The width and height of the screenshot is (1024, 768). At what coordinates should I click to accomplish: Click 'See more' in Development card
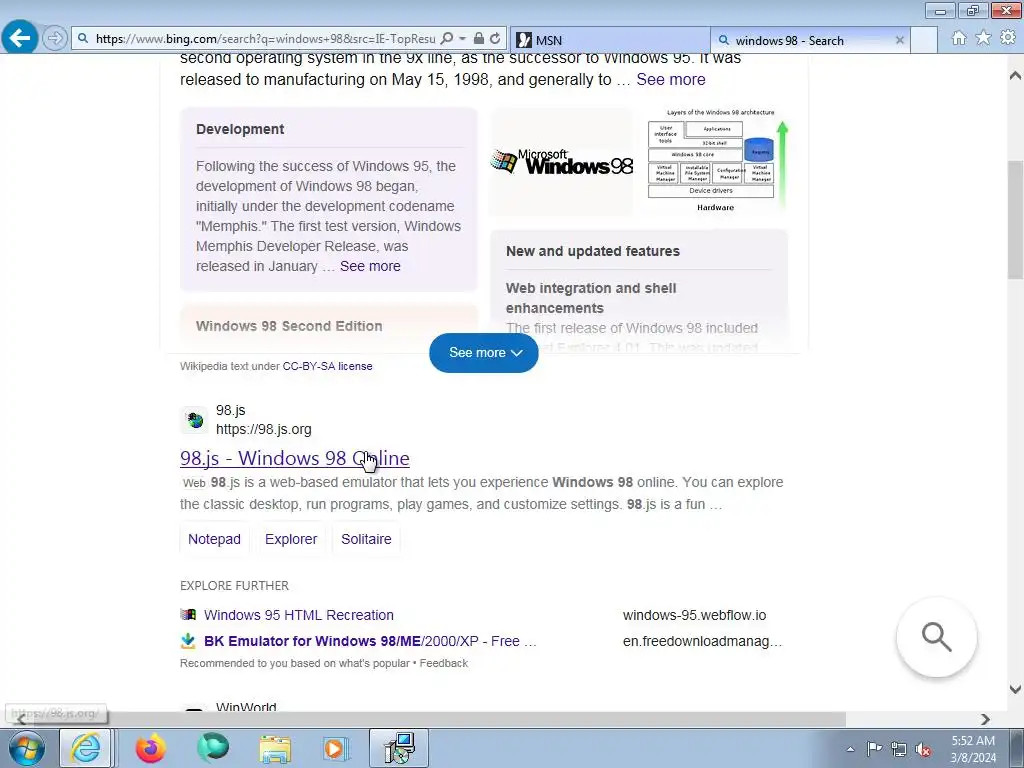tap(370, 266)
